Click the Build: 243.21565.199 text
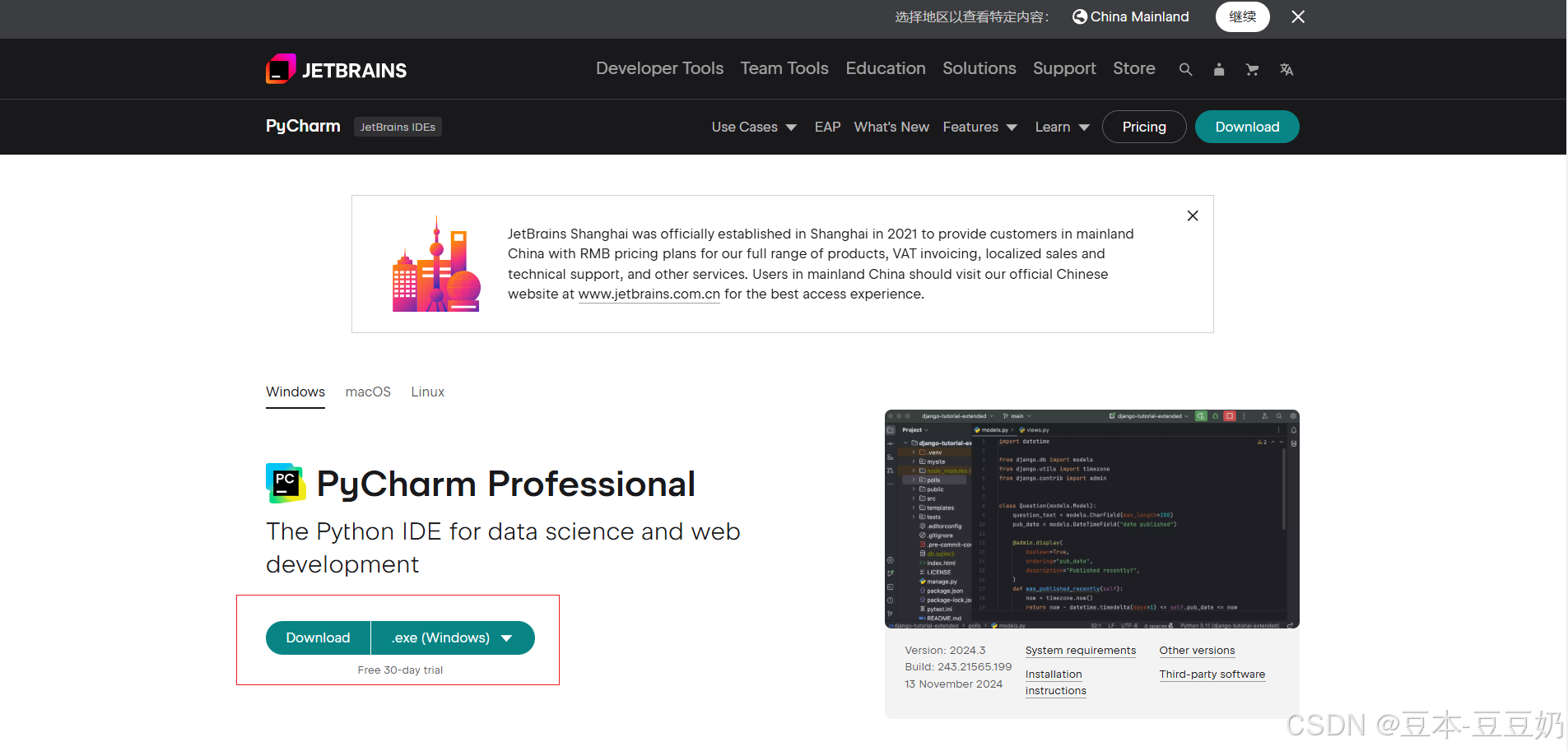Screen dimensions: 1568x751 pos(958,667)
